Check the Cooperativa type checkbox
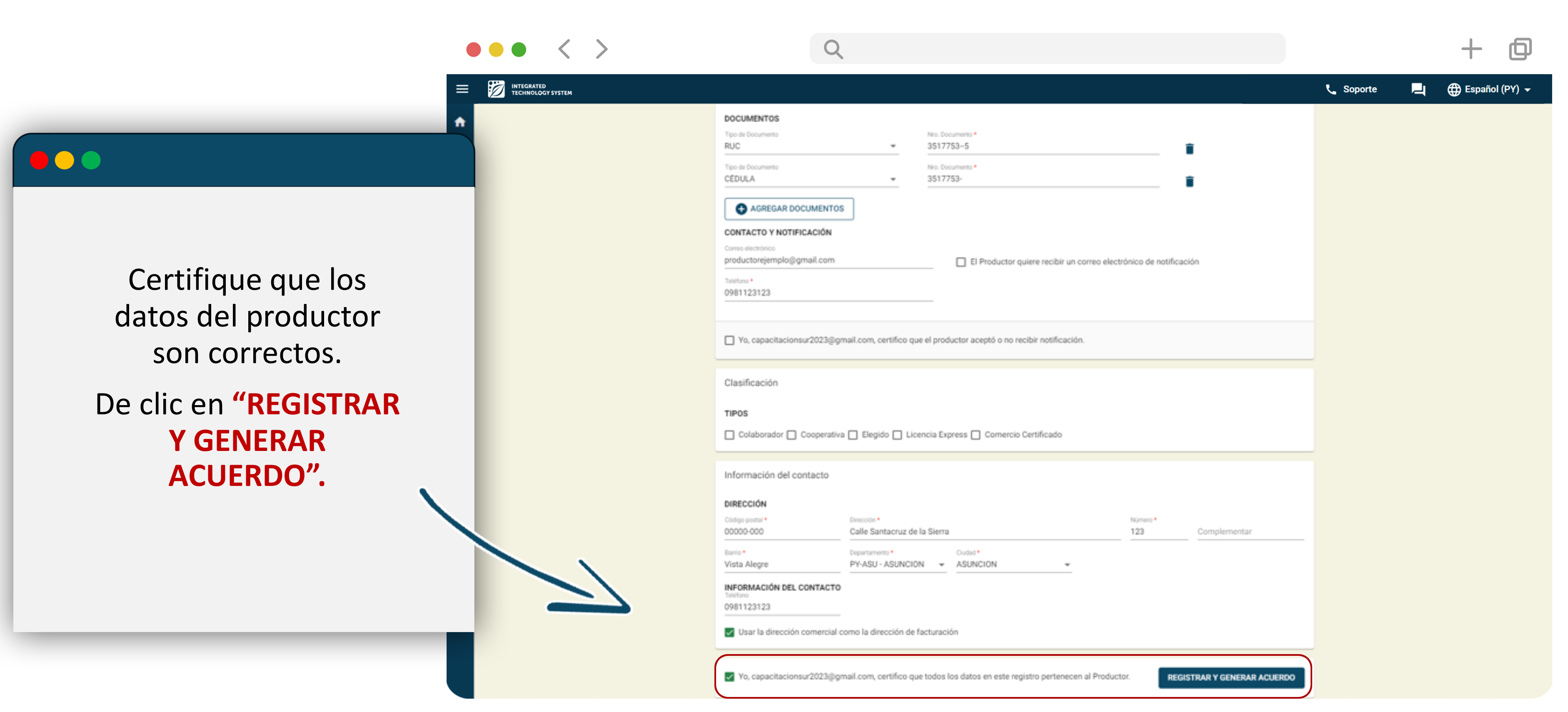Image resolution: width=1568 pixels, height=712 pixels. click(x=791, y=435)
